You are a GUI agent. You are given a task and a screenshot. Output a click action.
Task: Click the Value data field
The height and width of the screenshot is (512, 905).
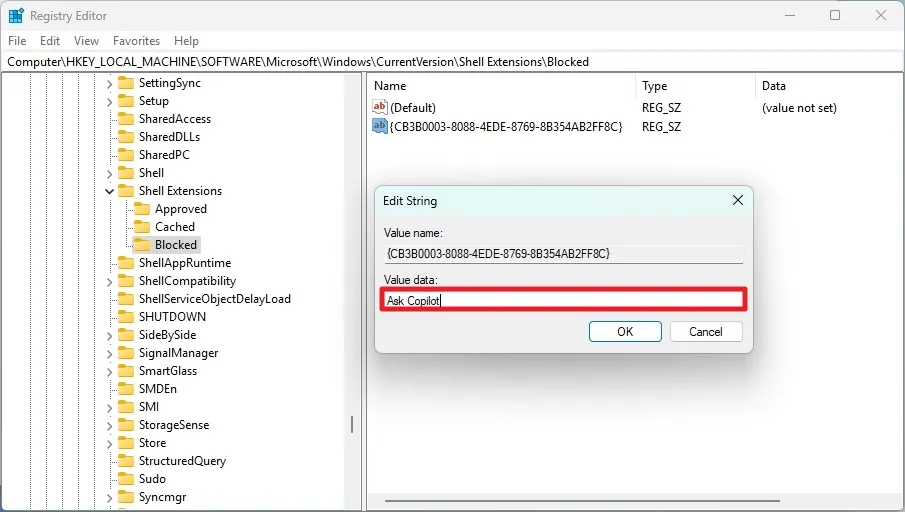pyautogui.click(x=564, y=300)
